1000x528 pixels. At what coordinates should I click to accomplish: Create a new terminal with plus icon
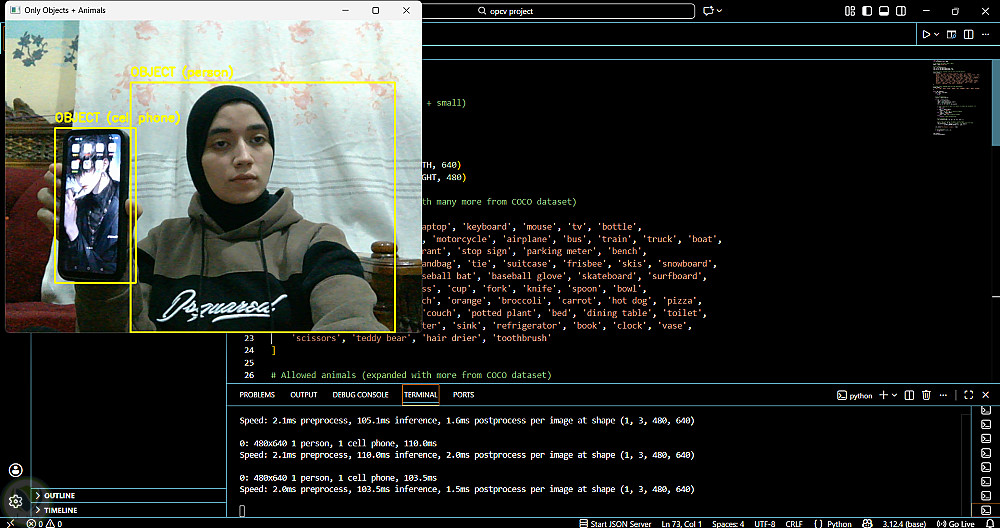[x=883, y=395]
